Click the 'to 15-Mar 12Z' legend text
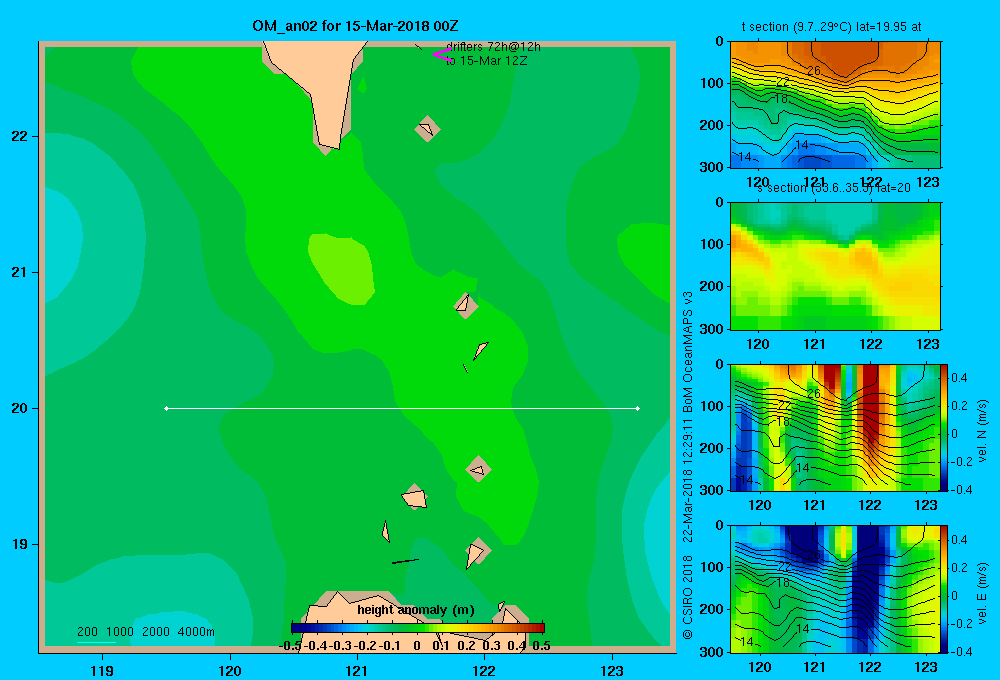The height and width of the screenshot is (680, 1000). tap(487, 61)
